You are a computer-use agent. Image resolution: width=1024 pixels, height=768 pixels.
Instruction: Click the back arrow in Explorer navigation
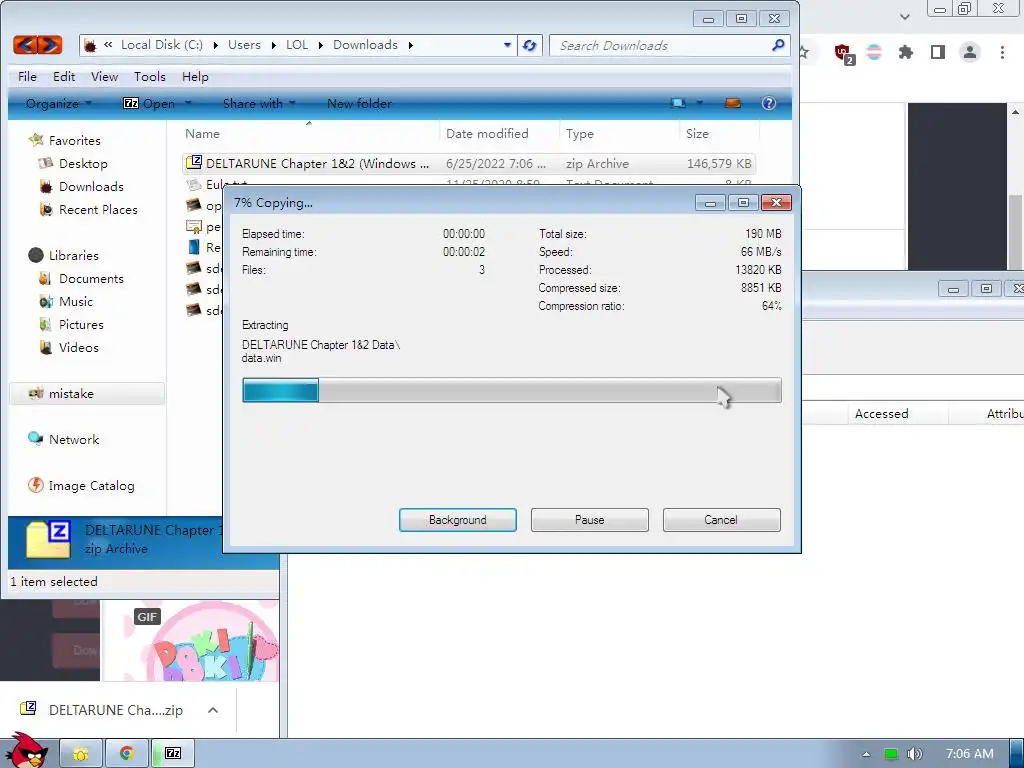pos(25,44)
